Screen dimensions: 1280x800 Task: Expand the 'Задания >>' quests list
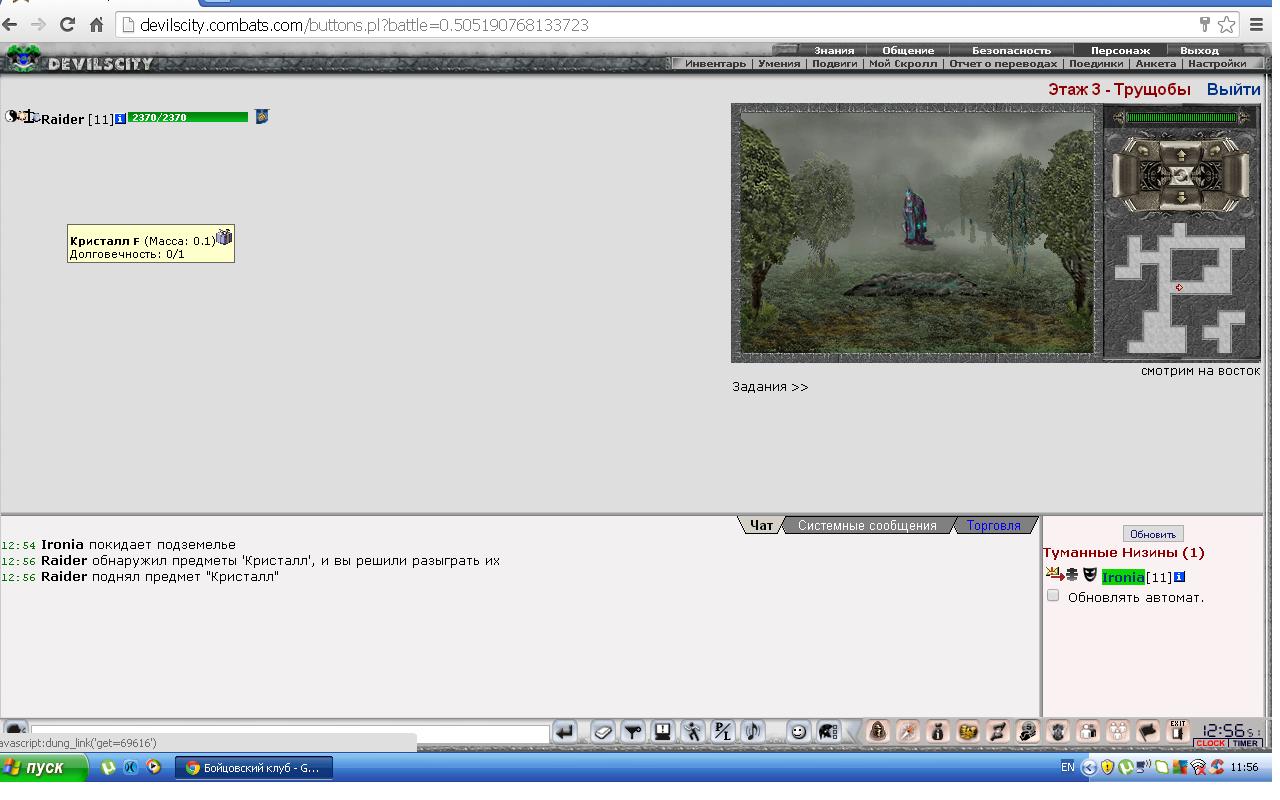click(x=770, y=387)
